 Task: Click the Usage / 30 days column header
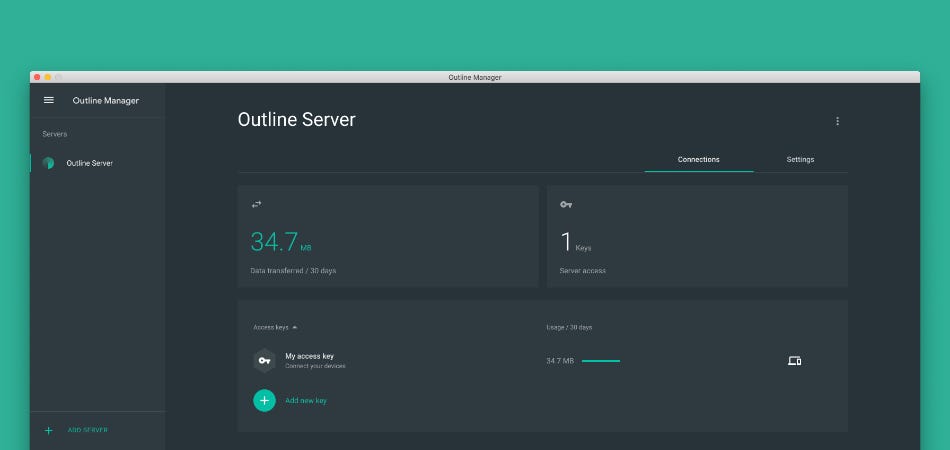(569, 328)
